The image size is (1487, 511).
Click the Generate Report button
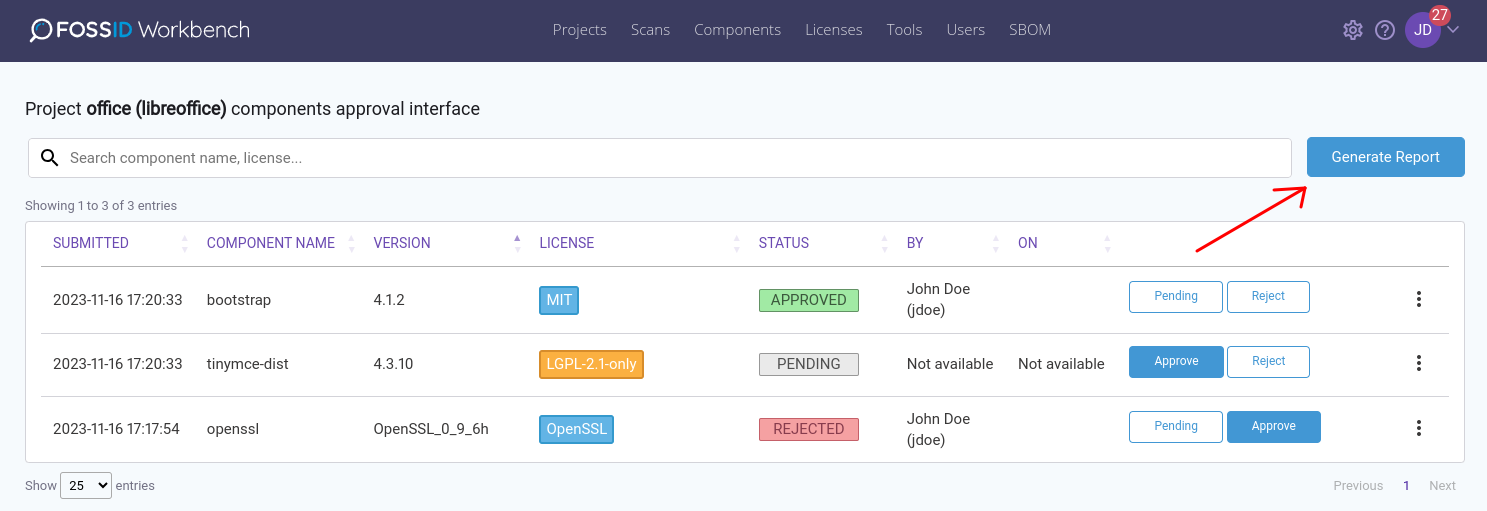1386,157
